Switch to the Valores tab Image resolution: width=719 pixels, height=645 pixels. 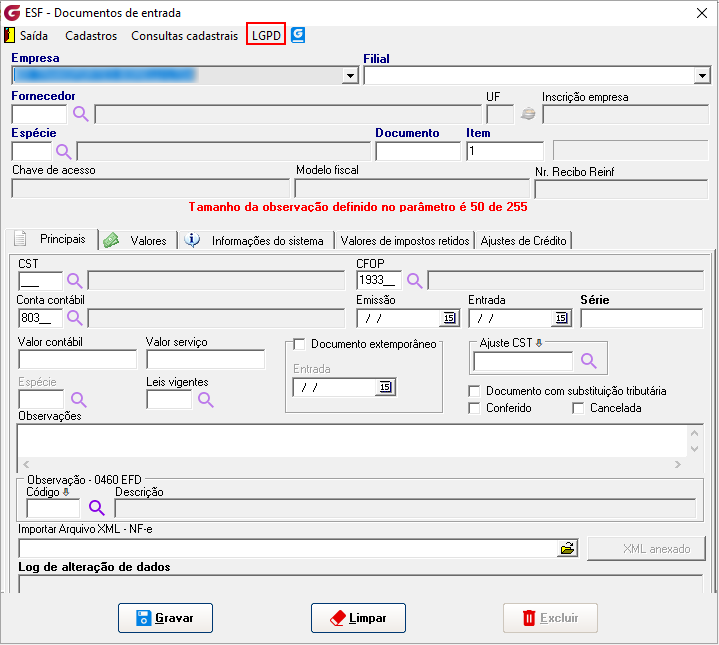tap(138, 240)
